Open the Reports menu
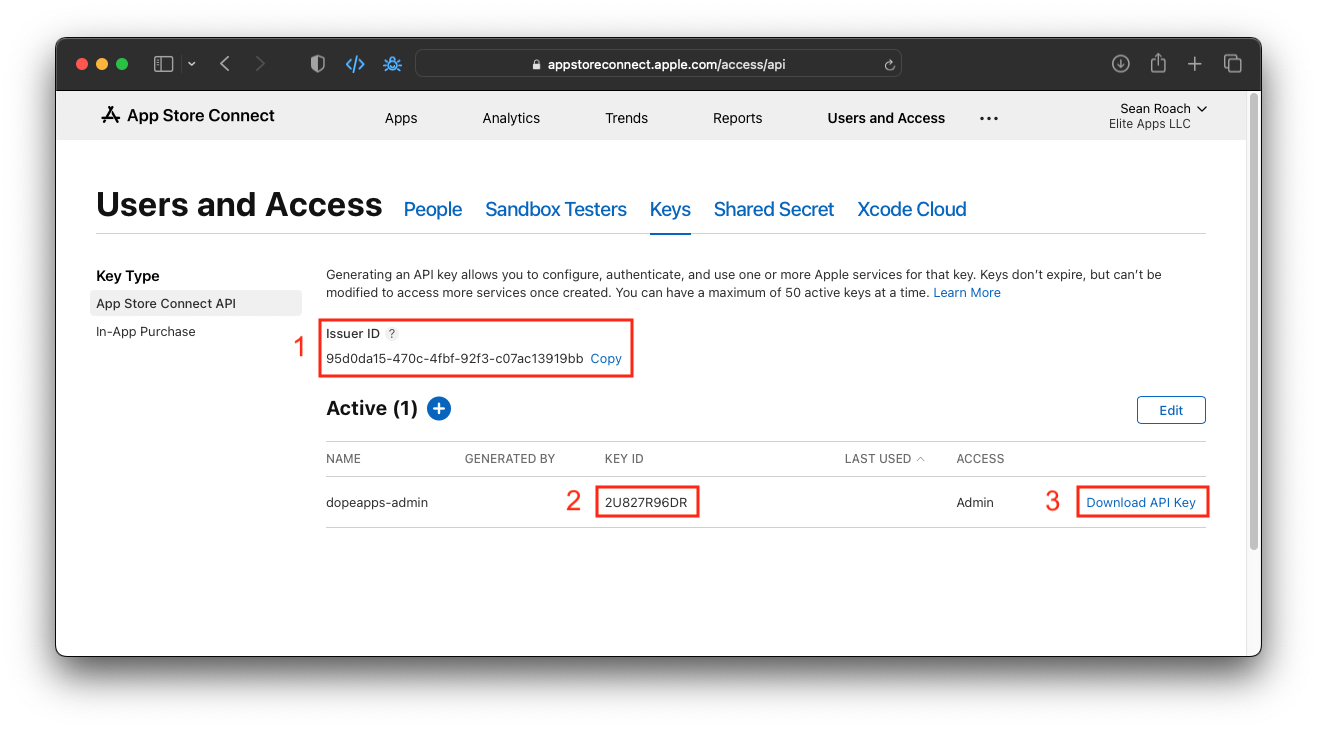 738,118
